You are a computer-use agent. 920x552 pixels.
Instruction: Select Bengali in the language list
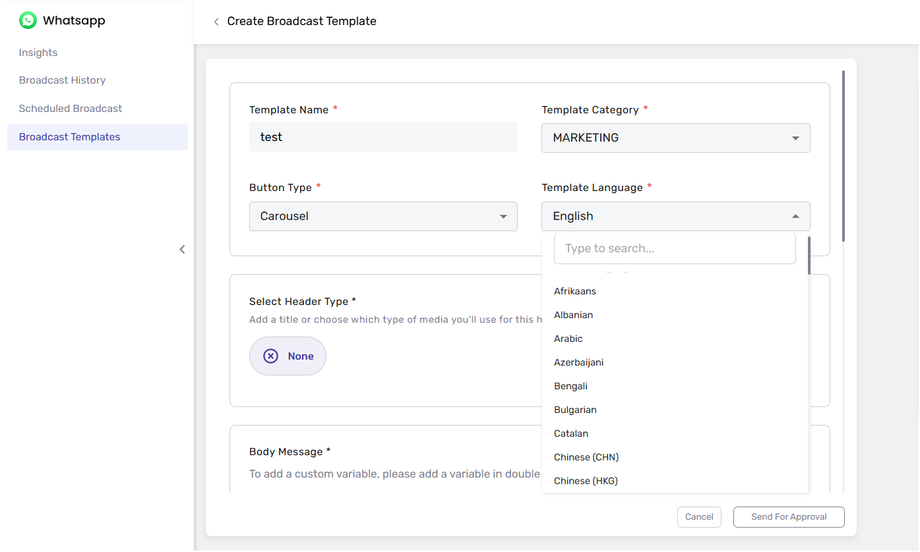pos(571,386)
